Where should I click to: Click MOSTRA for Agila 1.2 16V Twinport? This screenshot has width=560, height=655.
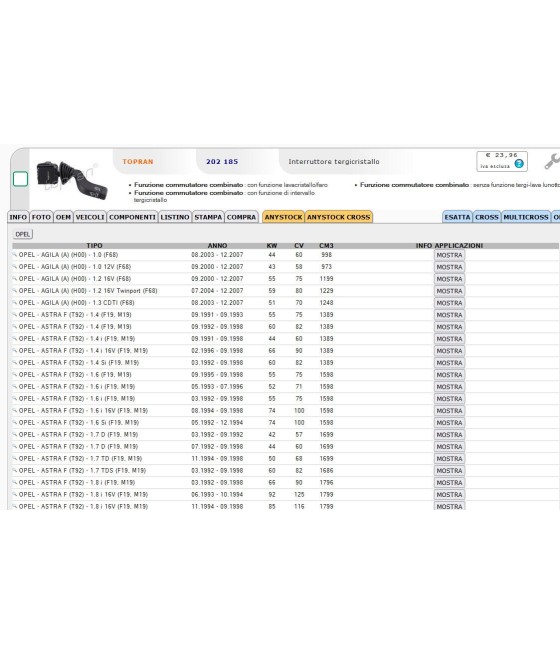[x=449, y=291]
